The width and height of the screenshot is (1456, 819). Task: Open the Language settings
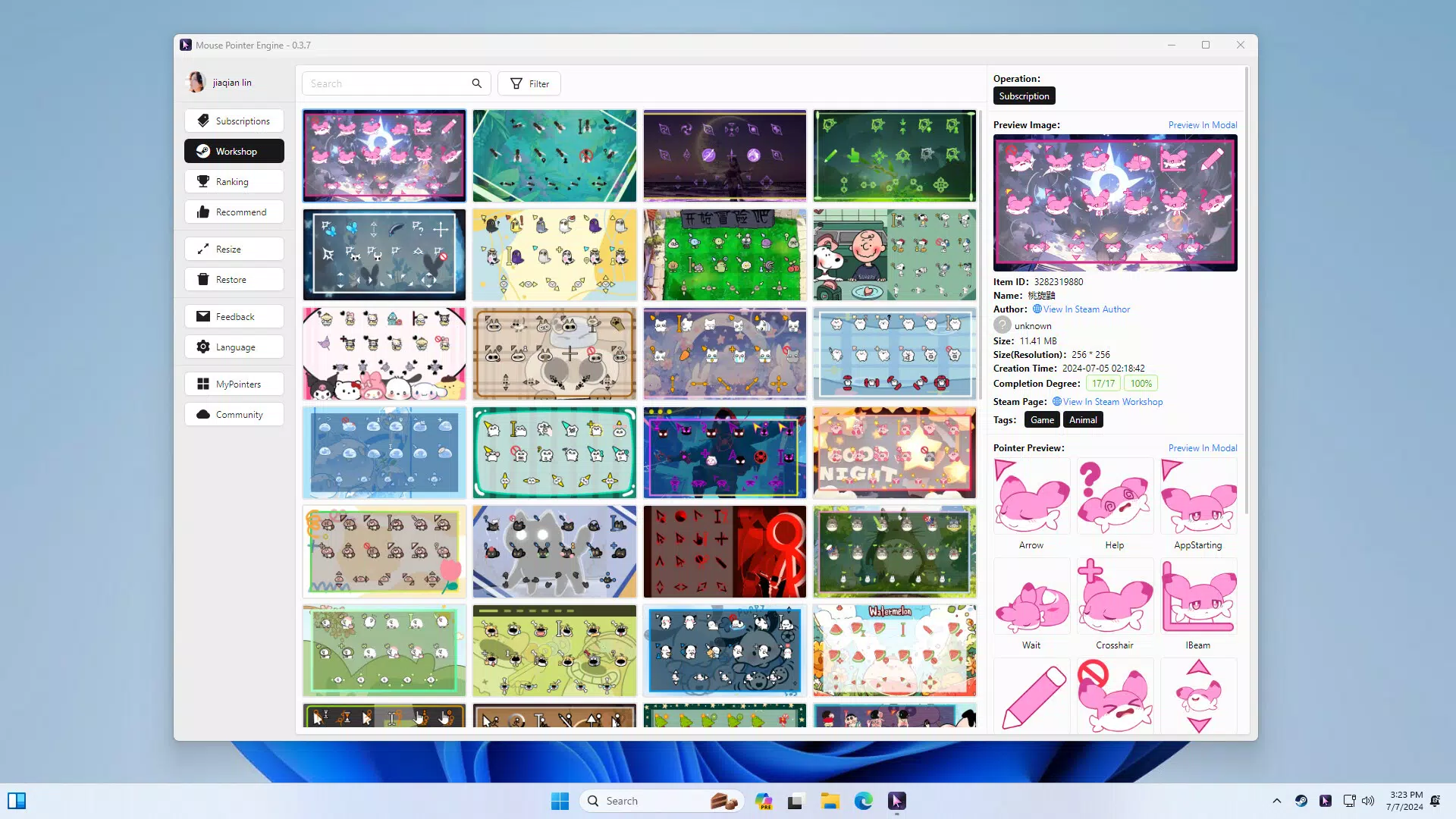[x=234, y=347]
